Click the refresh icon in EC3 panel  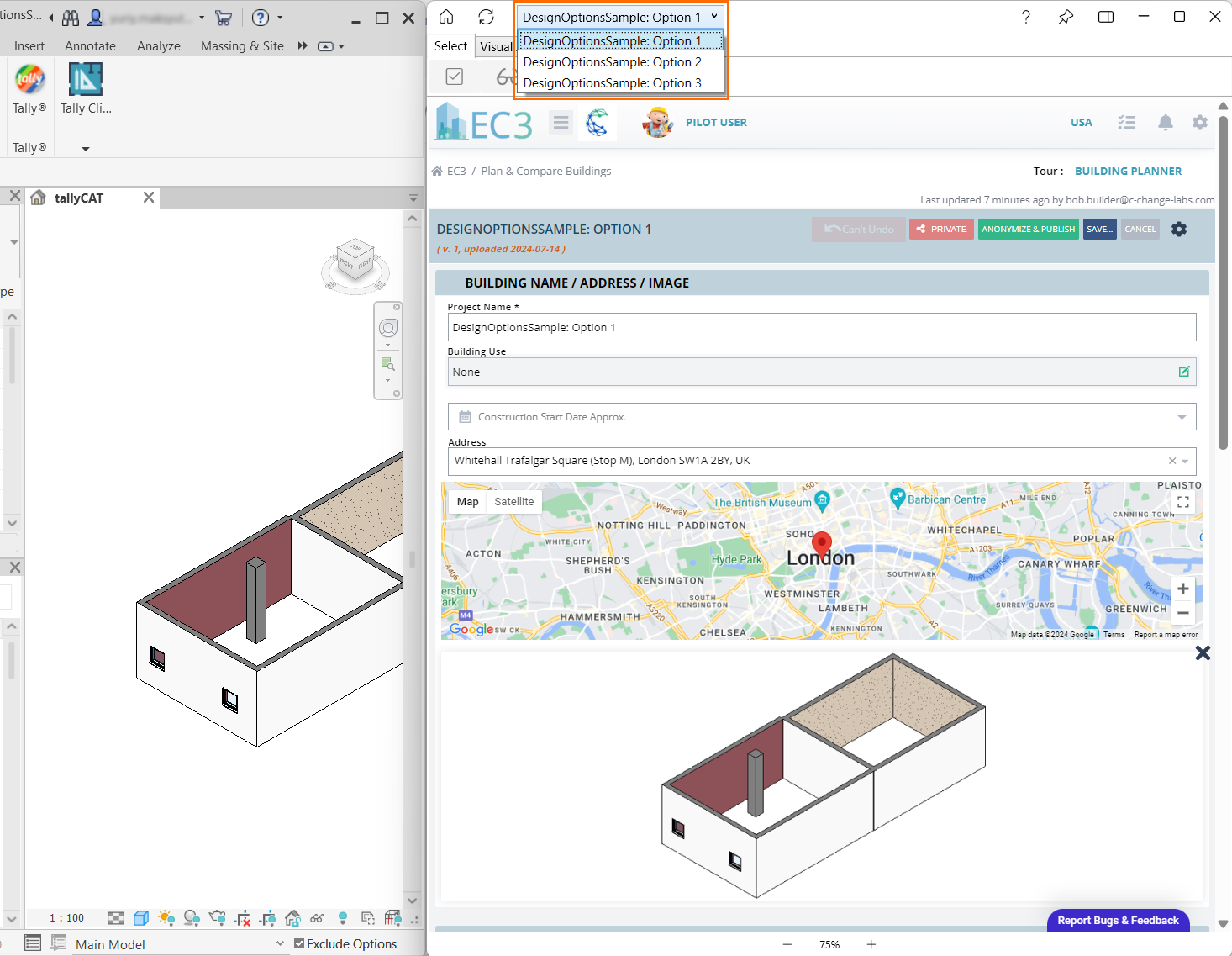click(x=486, y=17)
